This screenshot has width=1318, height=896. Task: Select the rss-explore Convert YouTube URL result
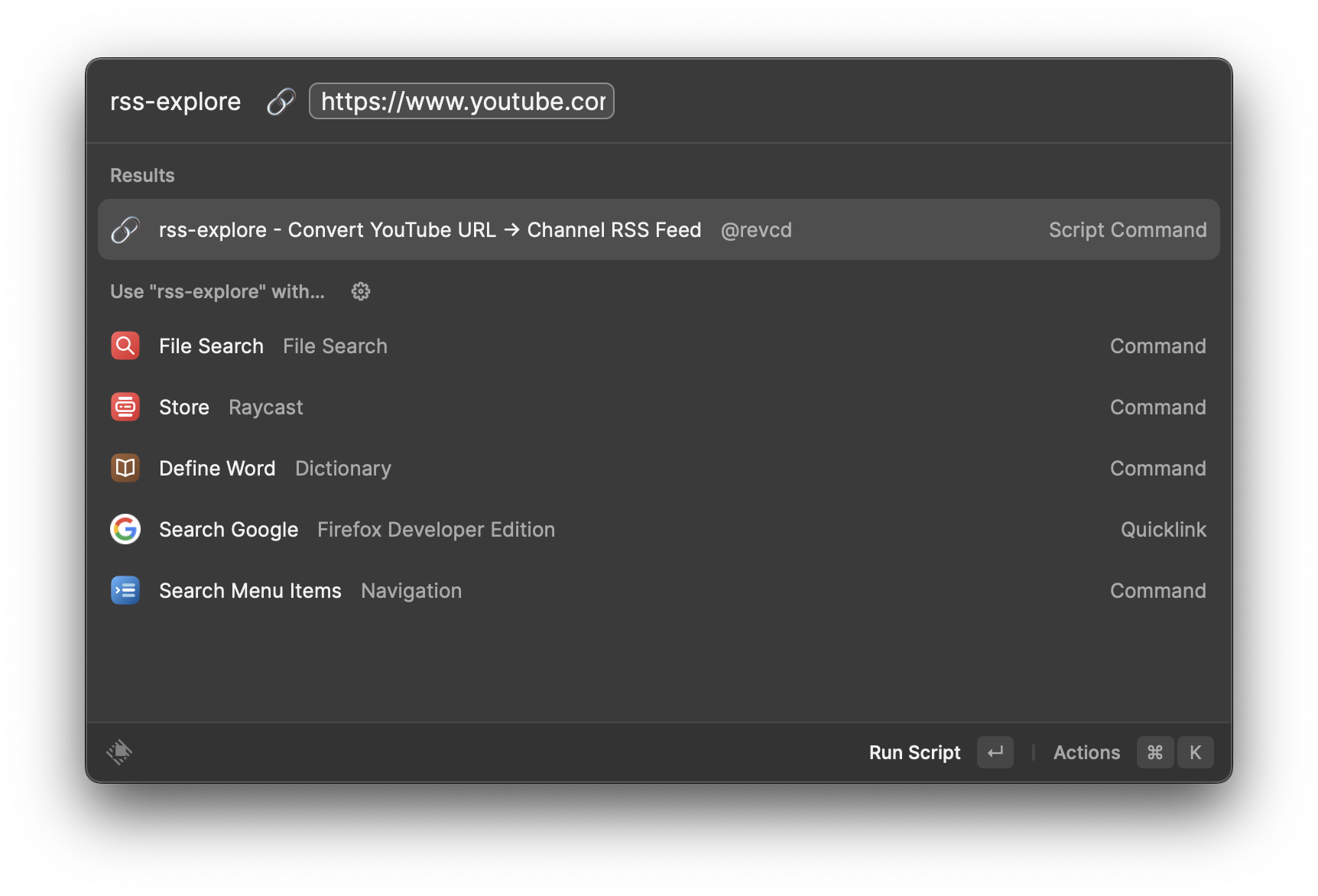click(659, 229)
